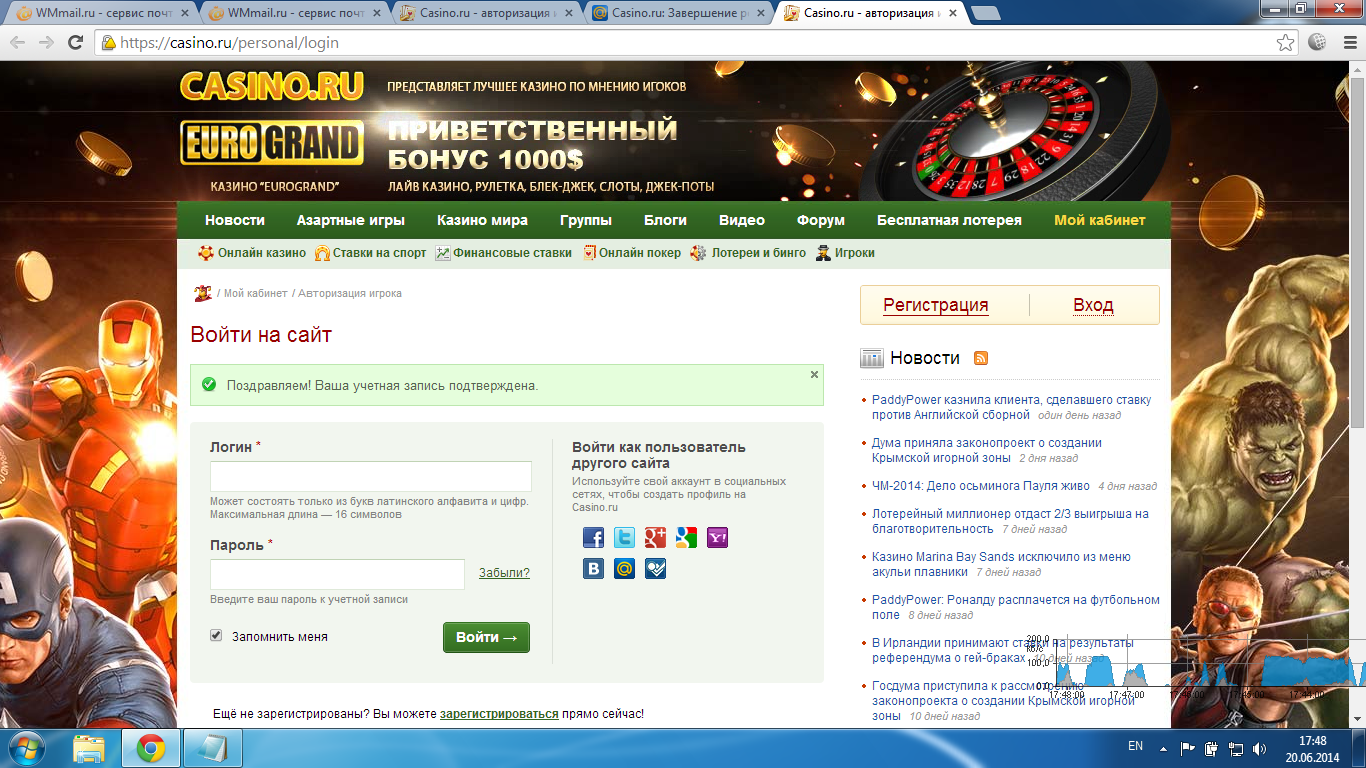The image size is (1366, 768).
Task: Go to 'Онлайн казино' section
Action: (x=252, y=253)
